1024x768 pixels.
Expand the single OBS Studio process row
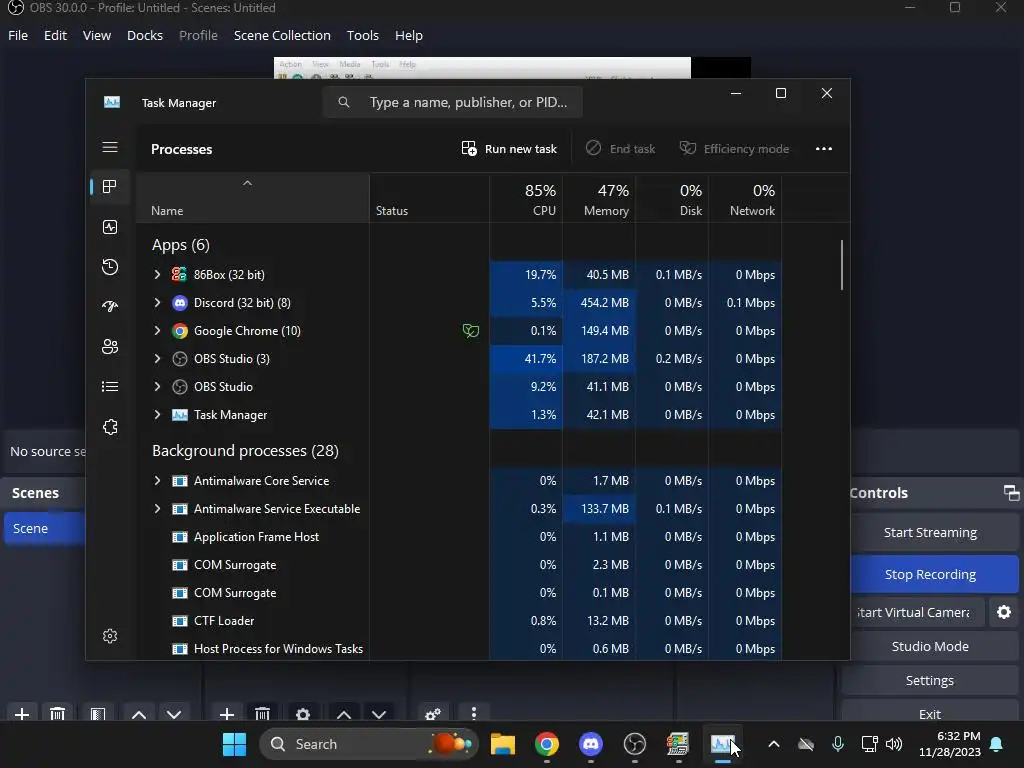click(157, 387)
